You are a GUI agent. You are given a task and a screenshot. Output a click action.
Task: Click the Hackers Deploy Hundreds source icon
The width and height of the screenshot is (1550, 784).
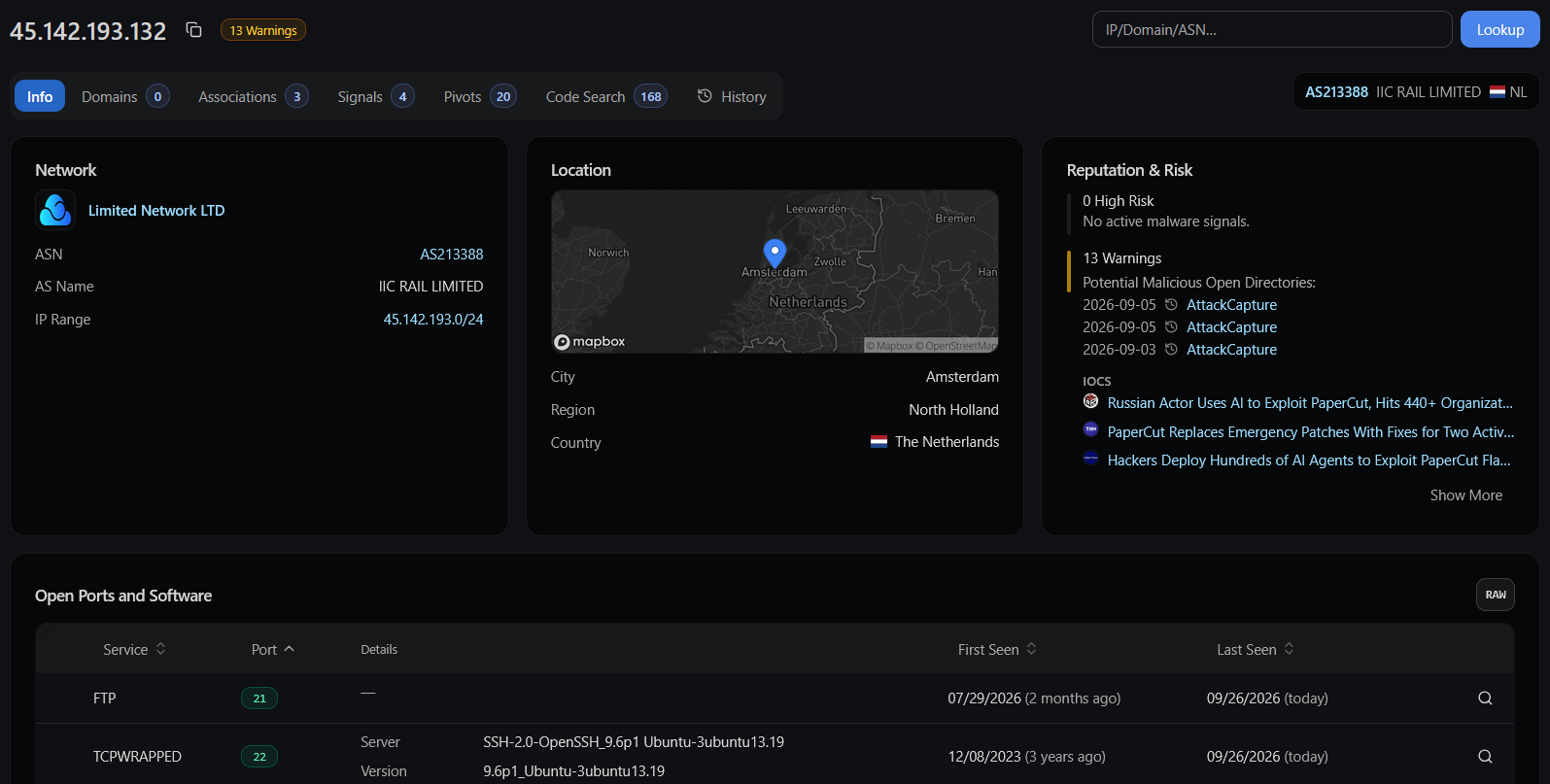tap(1090, 459)
